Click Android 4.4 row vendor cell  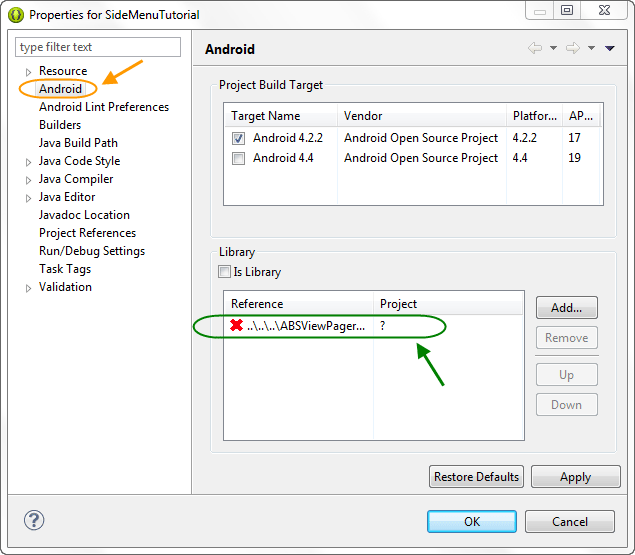421,158
